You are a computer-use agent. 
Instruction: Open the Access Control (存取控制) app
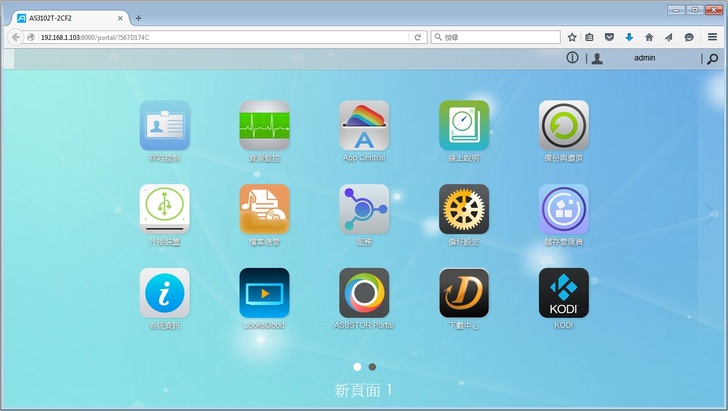coord(164,126)
